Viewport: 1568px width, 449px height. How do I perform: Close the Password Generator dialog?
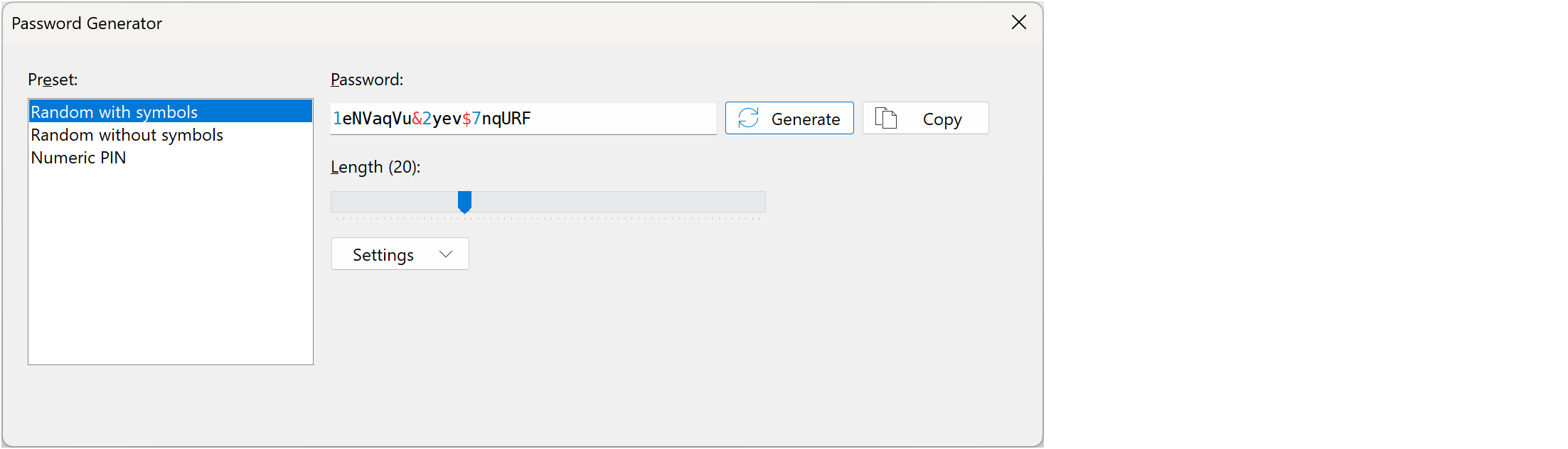pos(1018,23)
